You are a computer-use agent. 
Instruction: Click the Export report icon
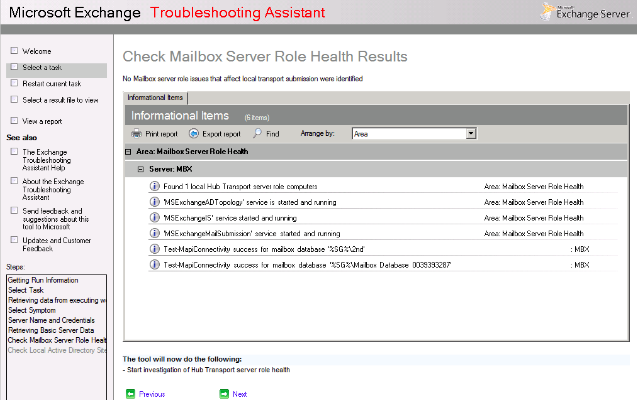(x=194, y=133)
